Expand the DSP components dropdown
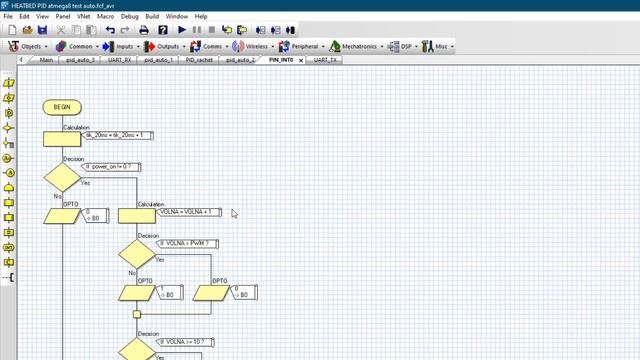Viewport: 640px width, 360px height. coord(416,47)
